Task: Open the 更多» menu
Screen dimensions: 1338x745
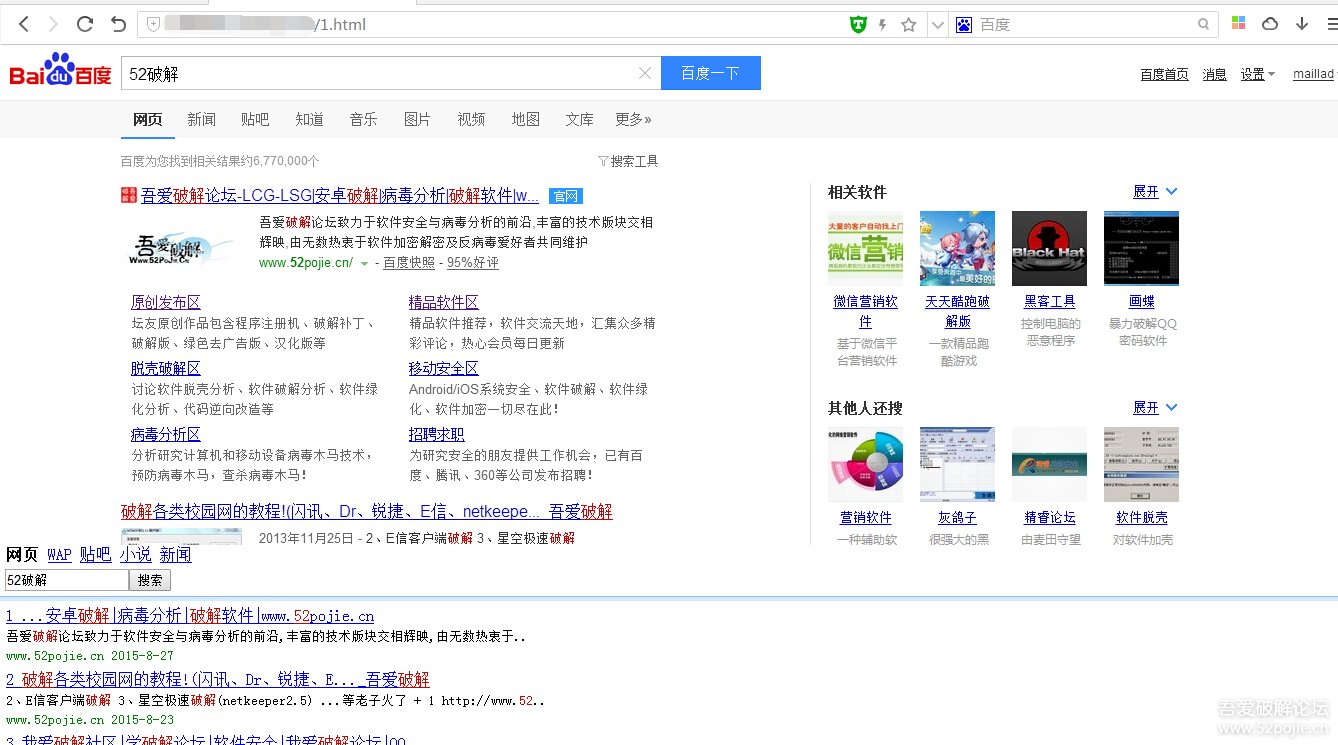Action: tap(634, 119)
